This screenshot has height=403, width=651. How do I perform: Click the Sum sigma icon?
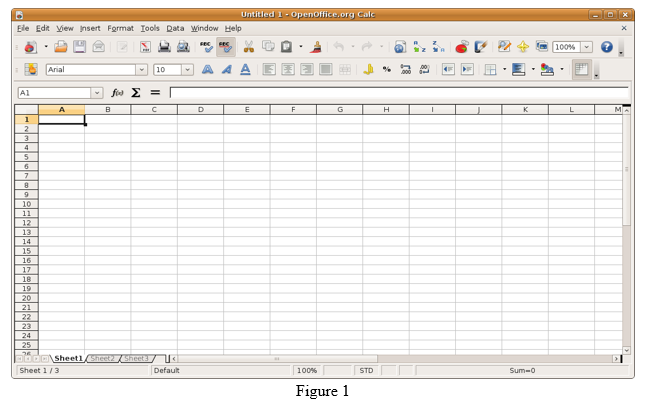coord(136,92)
